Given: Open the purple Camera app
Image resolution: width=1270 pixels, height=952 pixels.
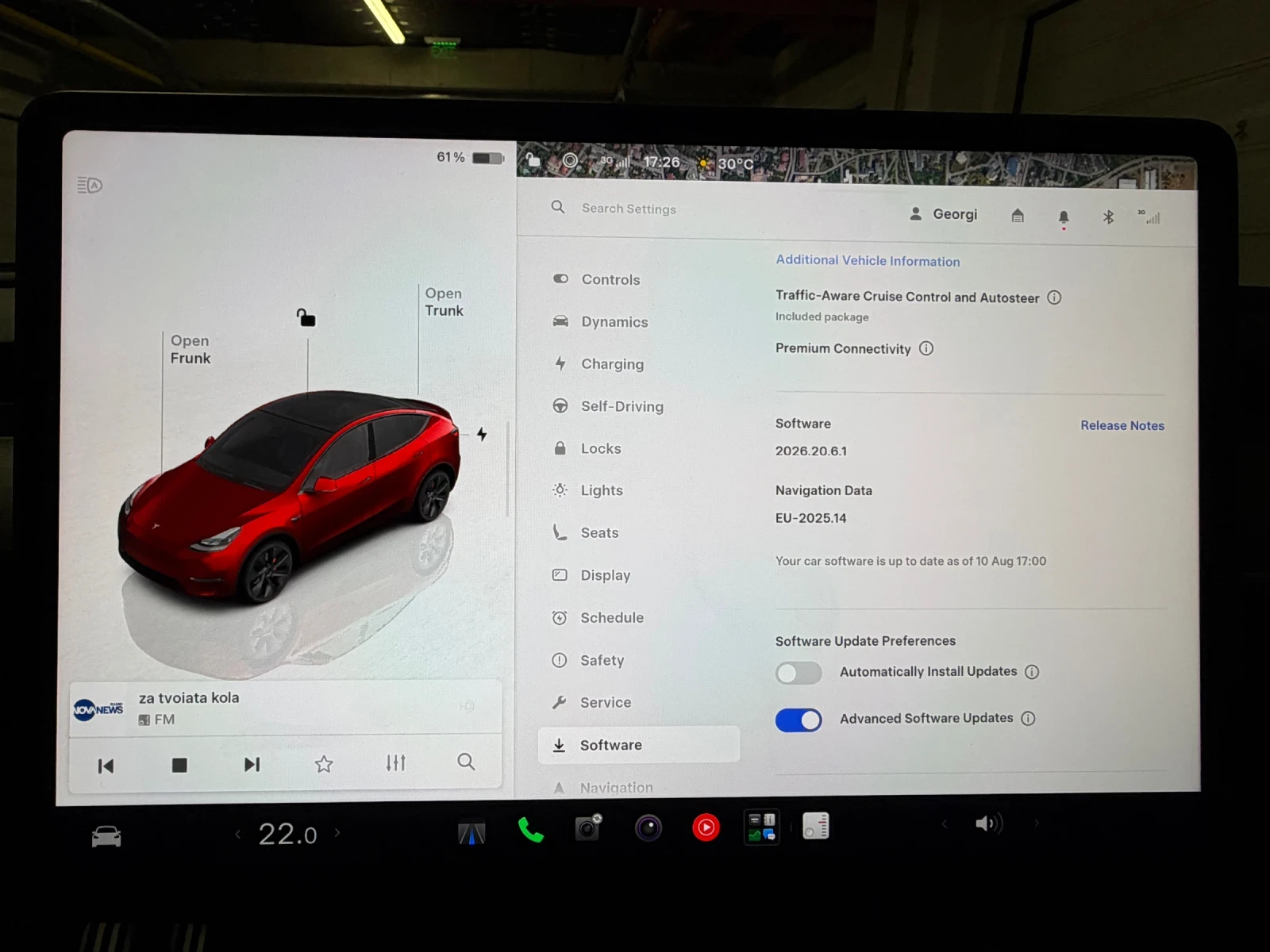Looking at the screenshot, I should pyautogui.click(x=648, y=828).
